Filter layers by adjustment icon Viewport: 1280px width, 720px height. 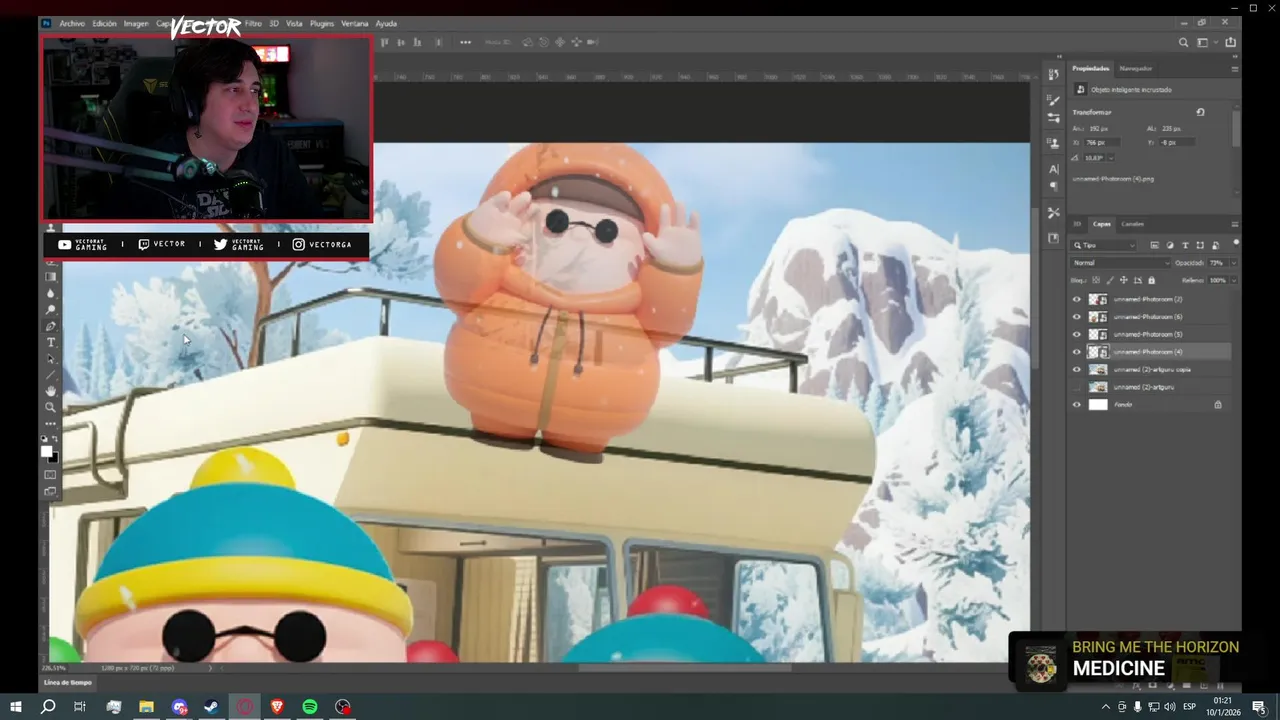1170,245
